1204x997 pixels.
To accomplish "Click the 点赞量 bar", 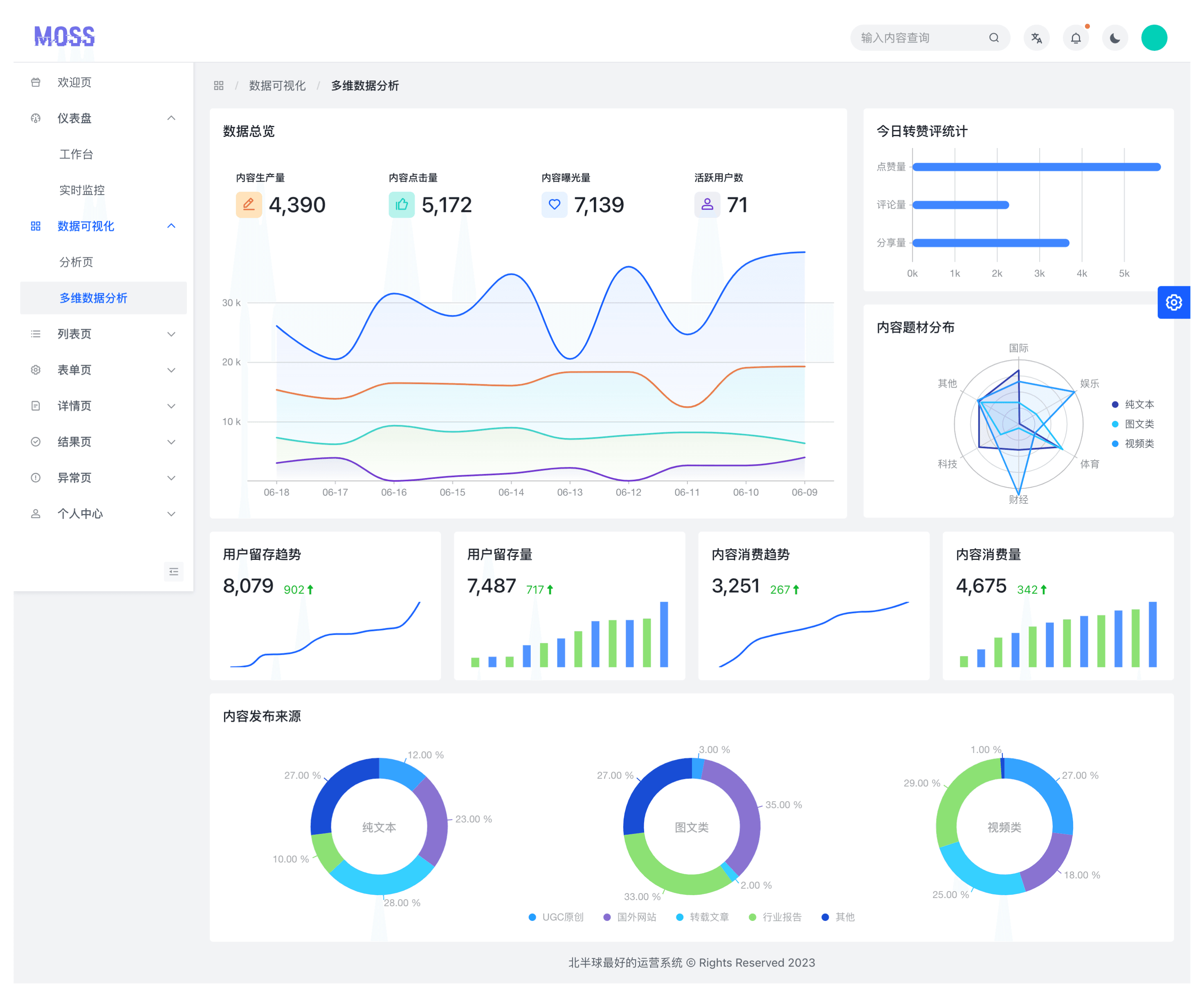I will coord(1036,167).
